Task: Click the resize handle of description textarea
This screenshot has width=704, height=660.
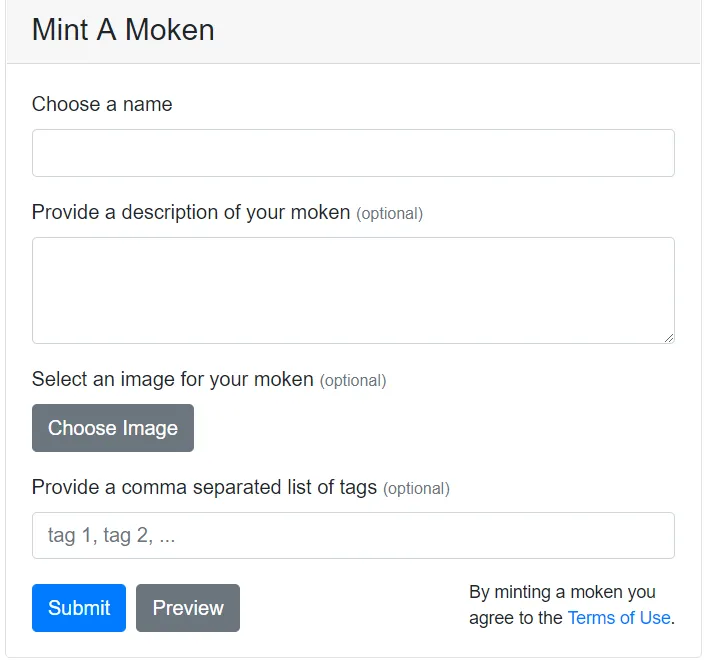Action: point(669,338)
